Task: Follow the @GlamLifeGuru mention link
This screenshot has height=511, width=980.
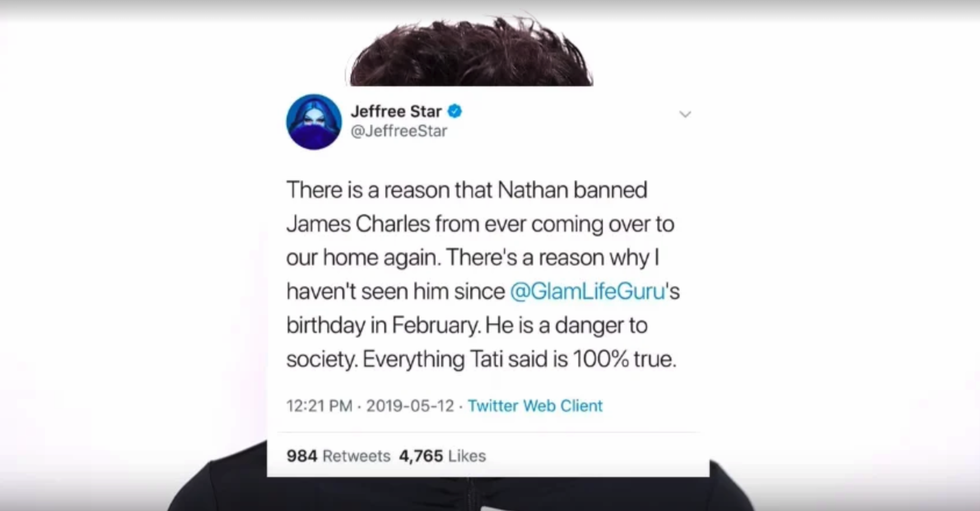Action: pos(588,292)
